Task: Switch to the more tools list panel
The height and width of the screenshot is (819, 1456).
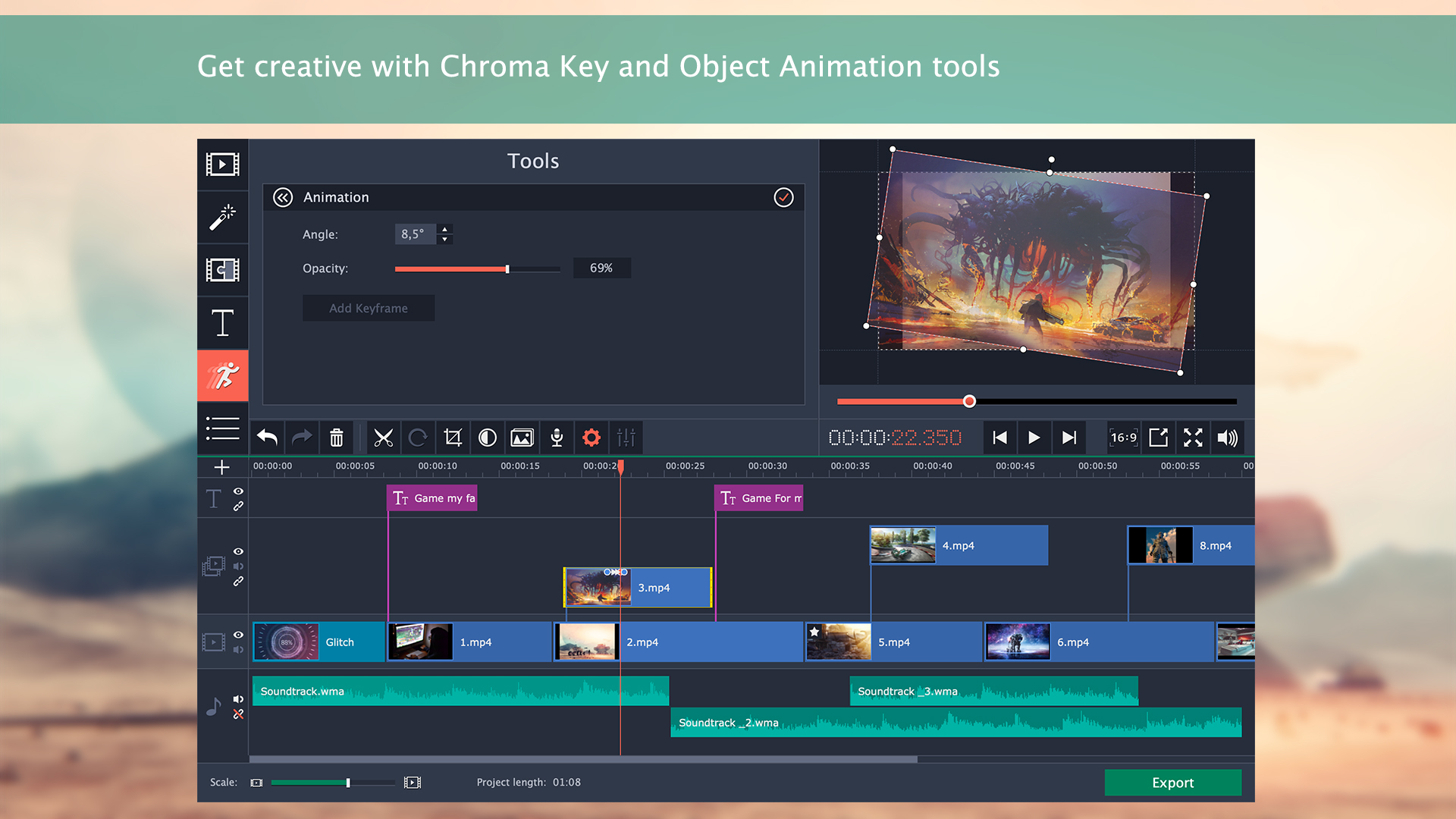Action: point(222,428)
